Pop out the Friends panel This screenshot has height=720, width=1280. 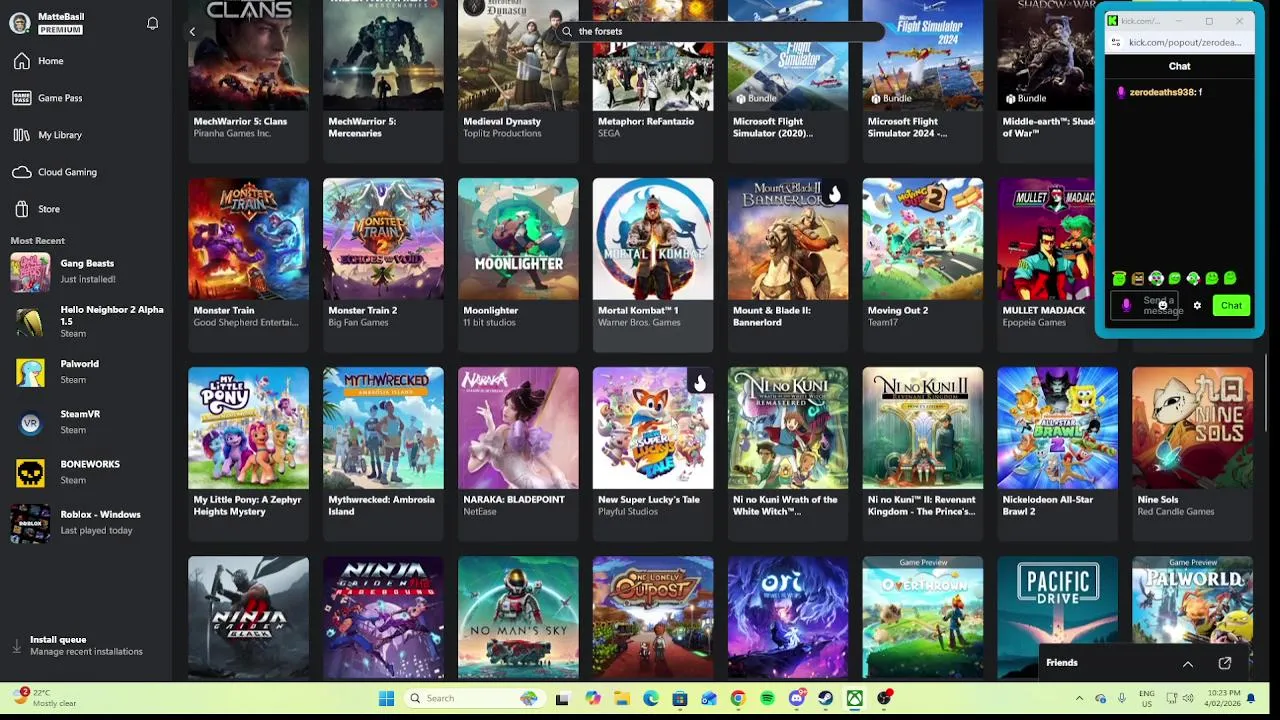pyautogui.click(x=1225, y=663)
